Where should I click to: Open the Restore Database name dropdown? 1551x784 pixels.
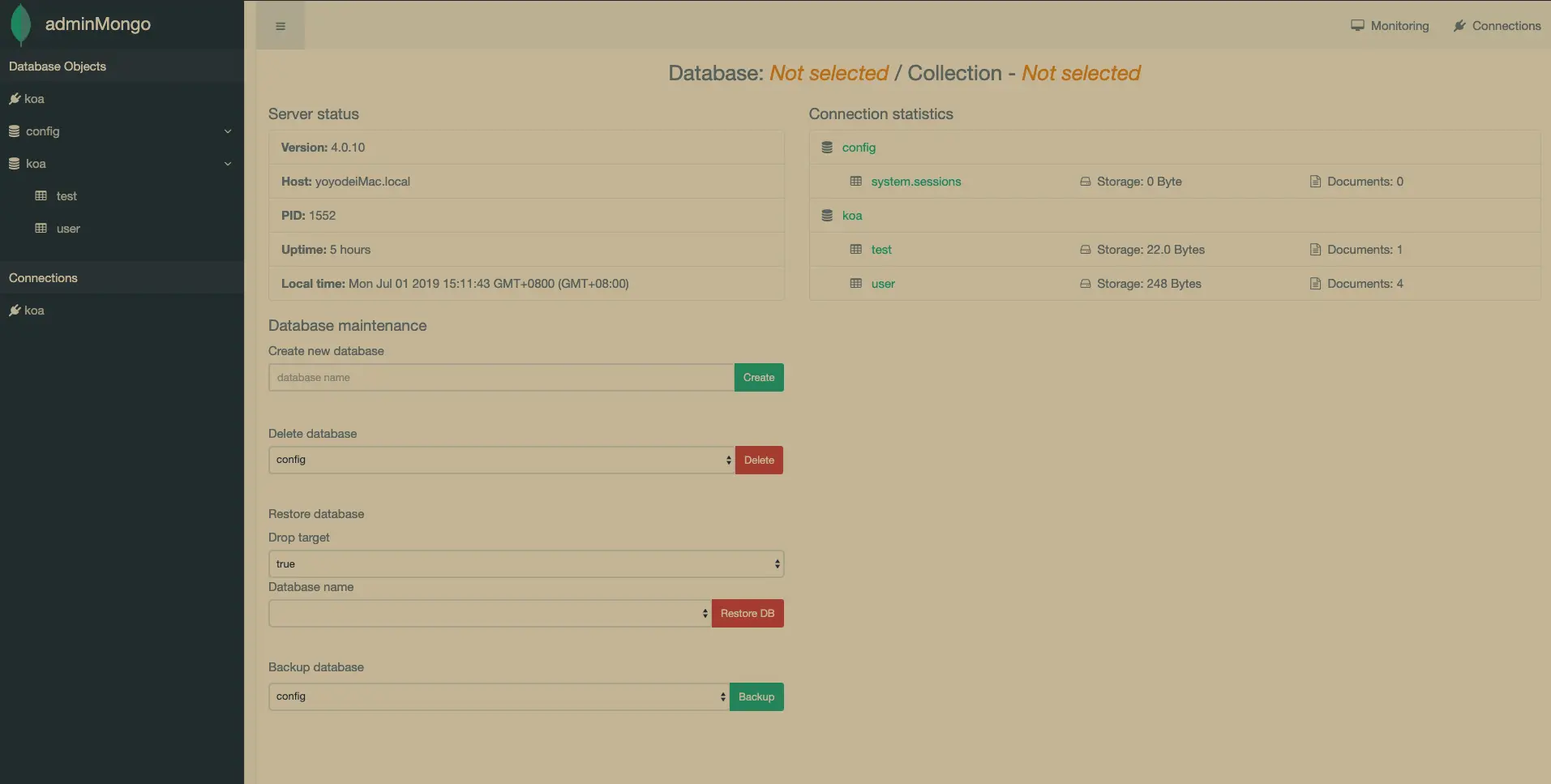pos(491,614)
